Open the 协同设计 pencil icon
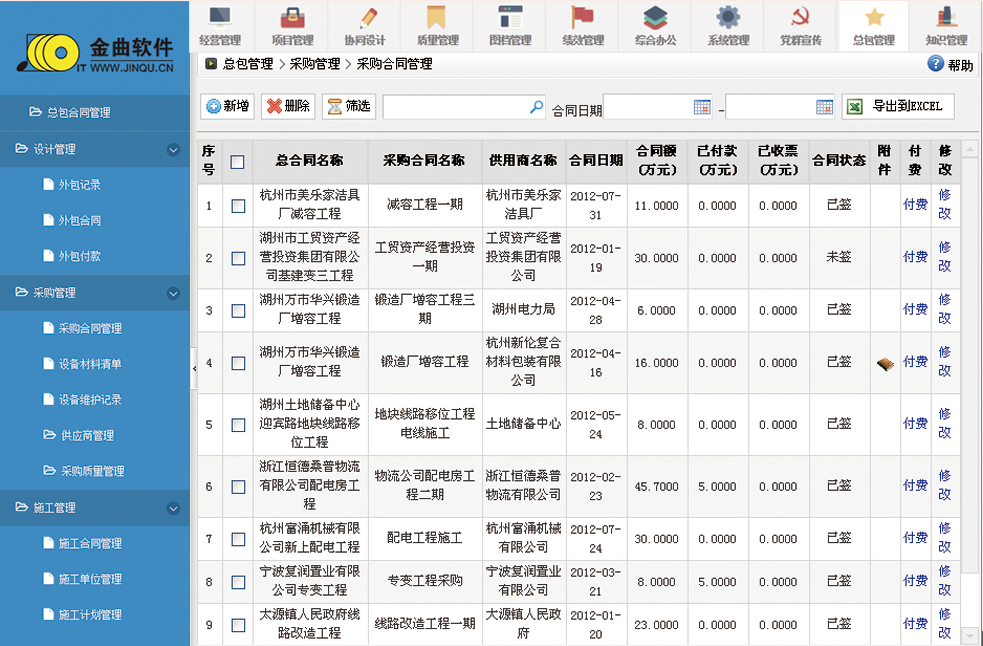983x646 pixels. (x=365, y=18)
